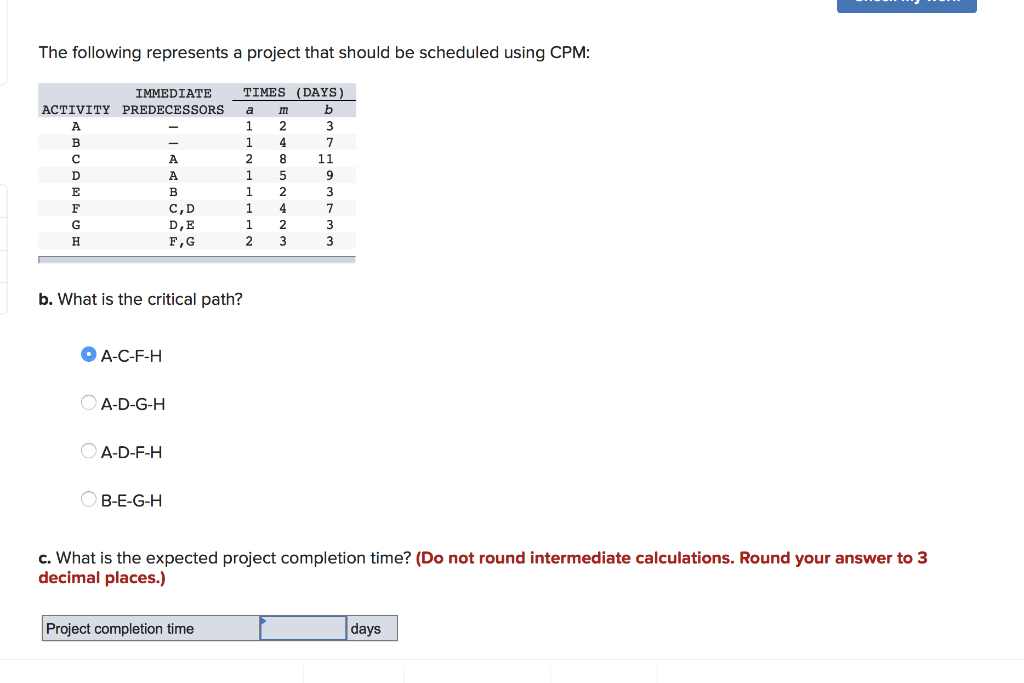Click the Check my work button
Image resolution: width=1024 pixels, height=683 pixels.
(906, 5)
